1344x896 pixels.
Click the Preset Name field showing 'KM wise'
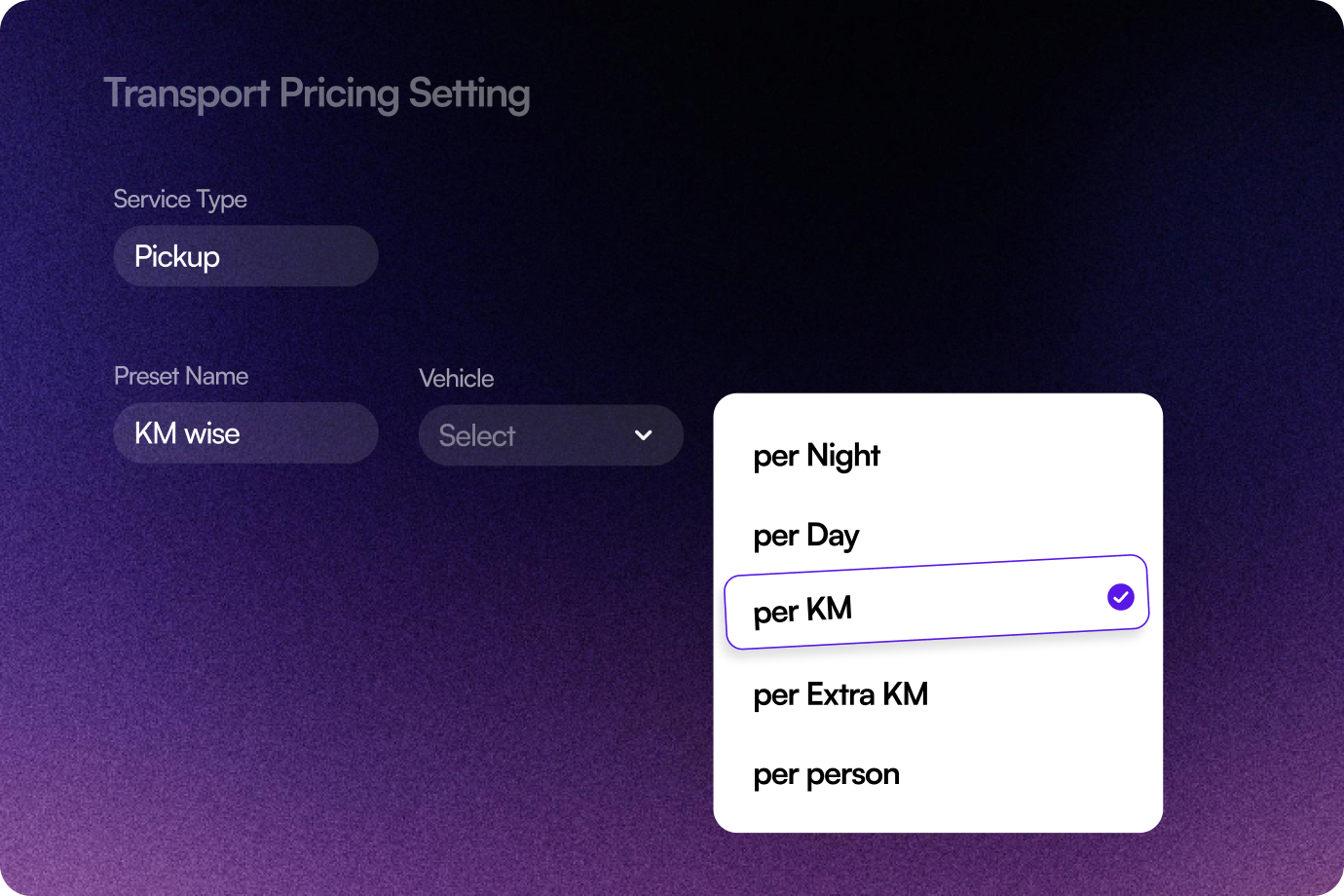coord(245,432)
